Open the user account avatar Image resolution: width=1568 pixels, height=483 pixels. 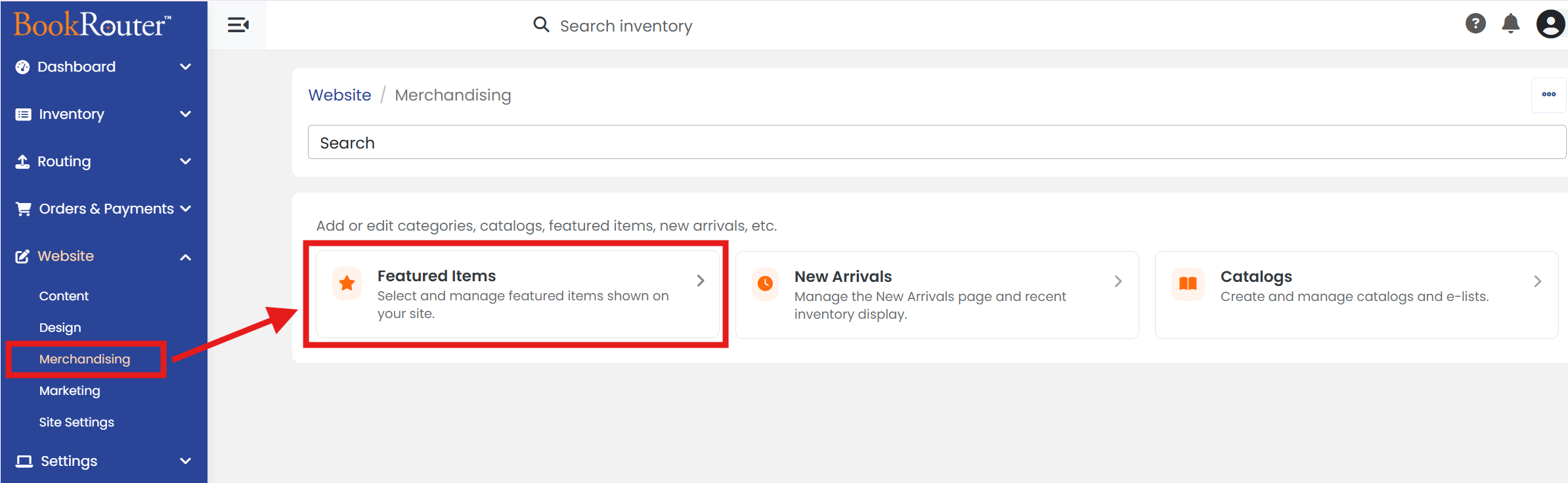[1551, 24]
